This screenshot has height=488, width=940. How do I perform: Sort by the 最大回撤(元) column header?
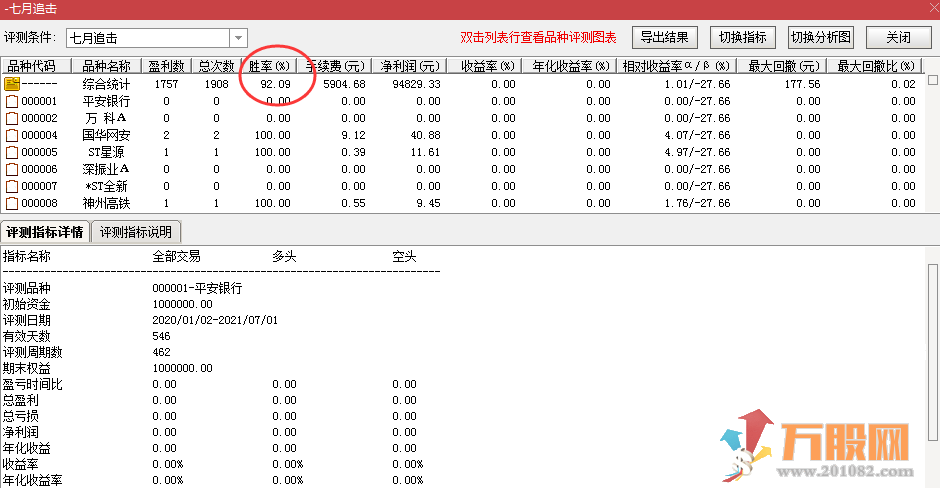coord(782,65)
